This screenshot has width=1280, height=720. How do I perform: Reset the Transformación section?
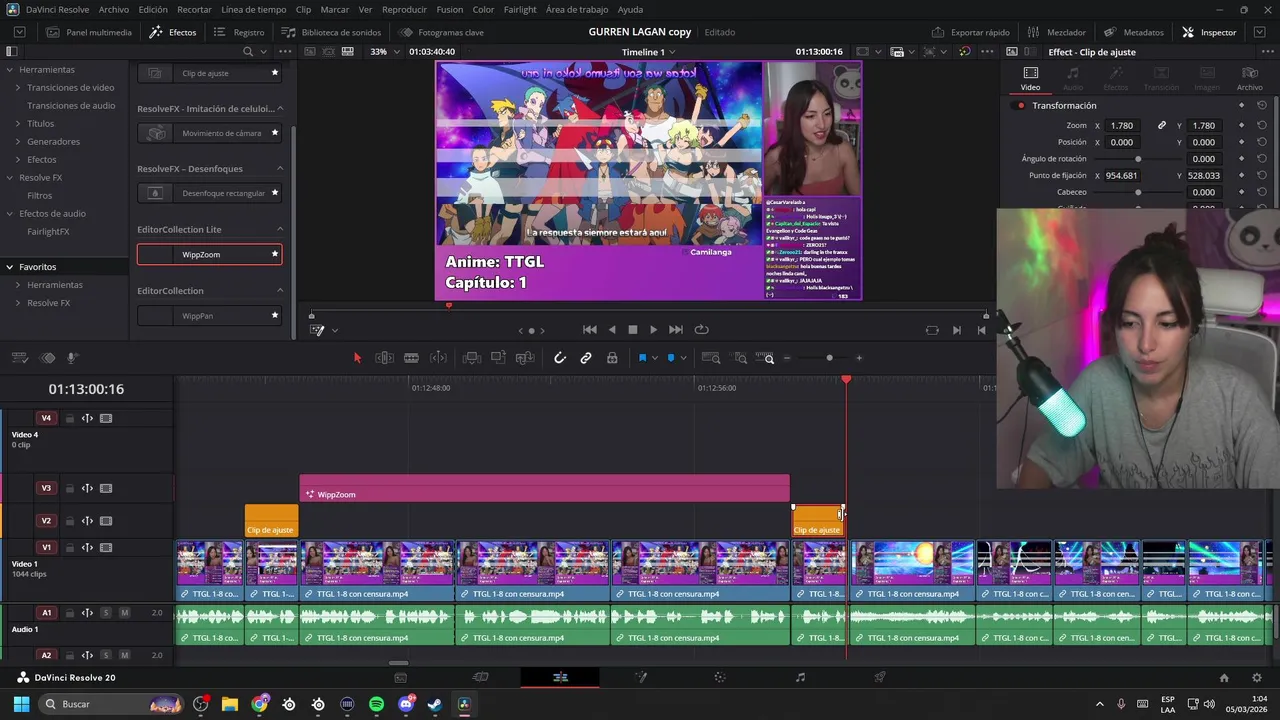click(1262, 105)
